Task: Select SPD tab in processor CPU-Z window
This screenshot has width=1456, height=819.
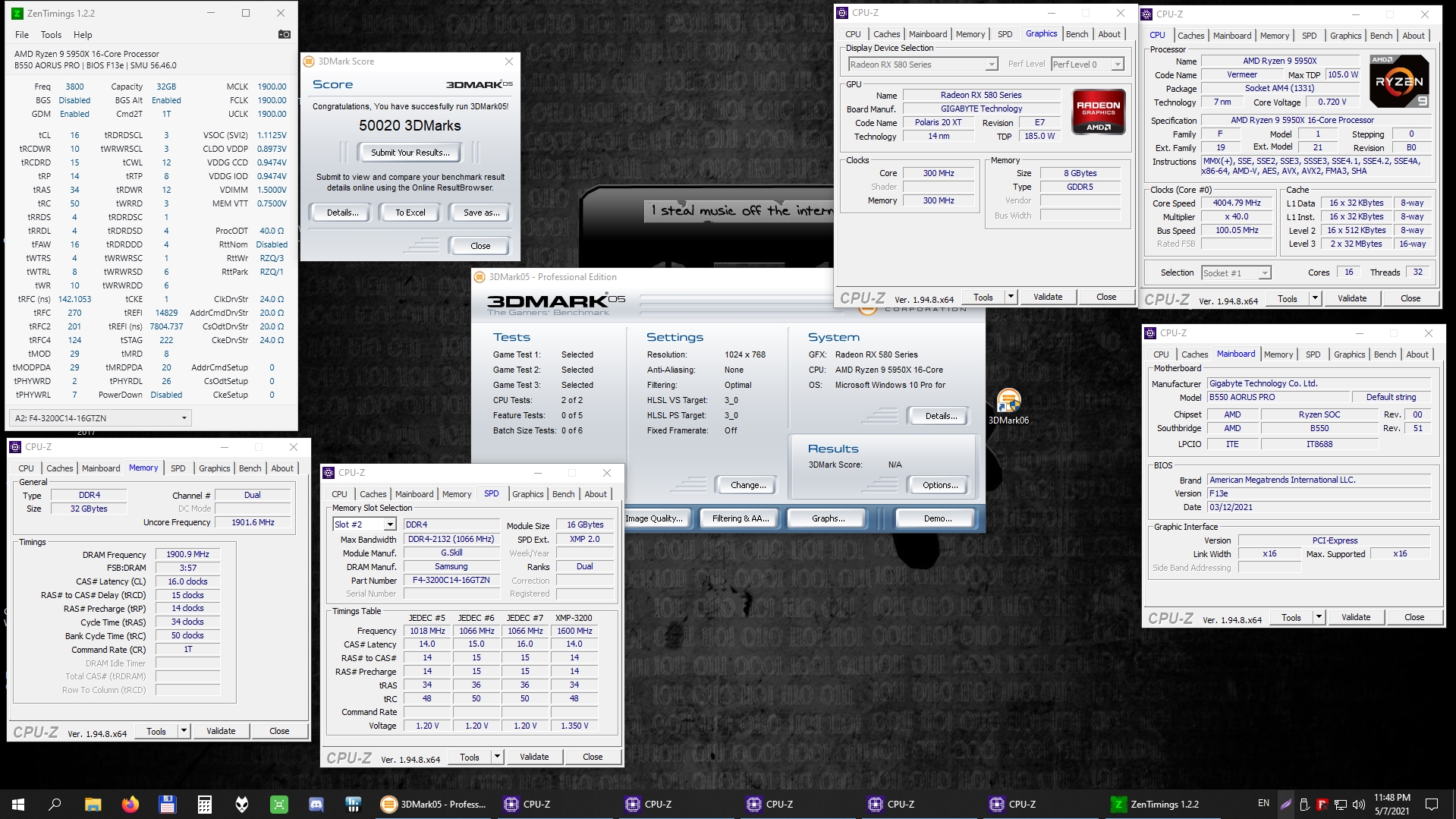Action: coord(1310,36)
